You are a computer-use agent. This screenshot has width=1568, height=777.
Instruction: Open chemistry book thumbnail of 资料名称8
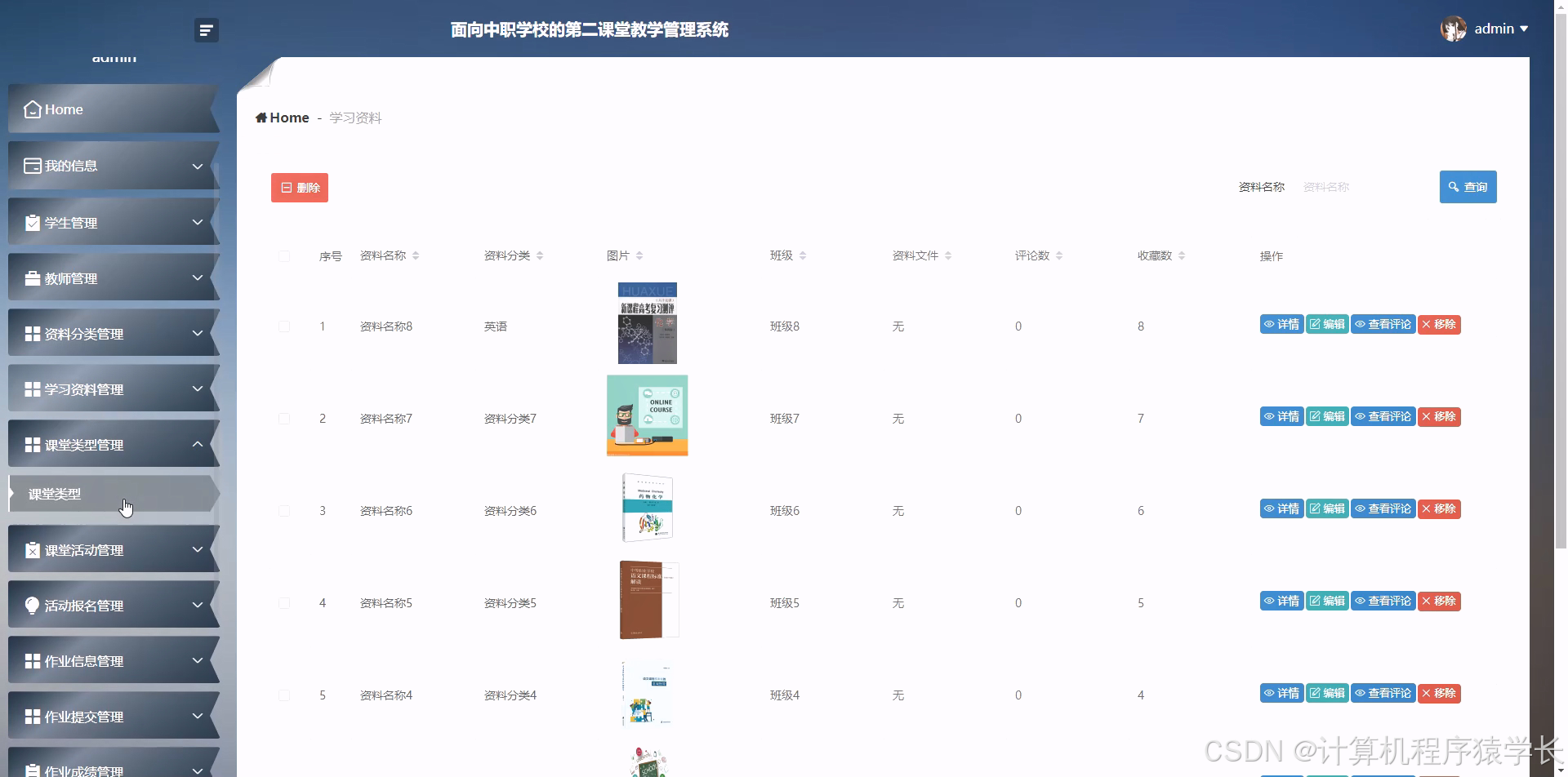tap(648, 323)
